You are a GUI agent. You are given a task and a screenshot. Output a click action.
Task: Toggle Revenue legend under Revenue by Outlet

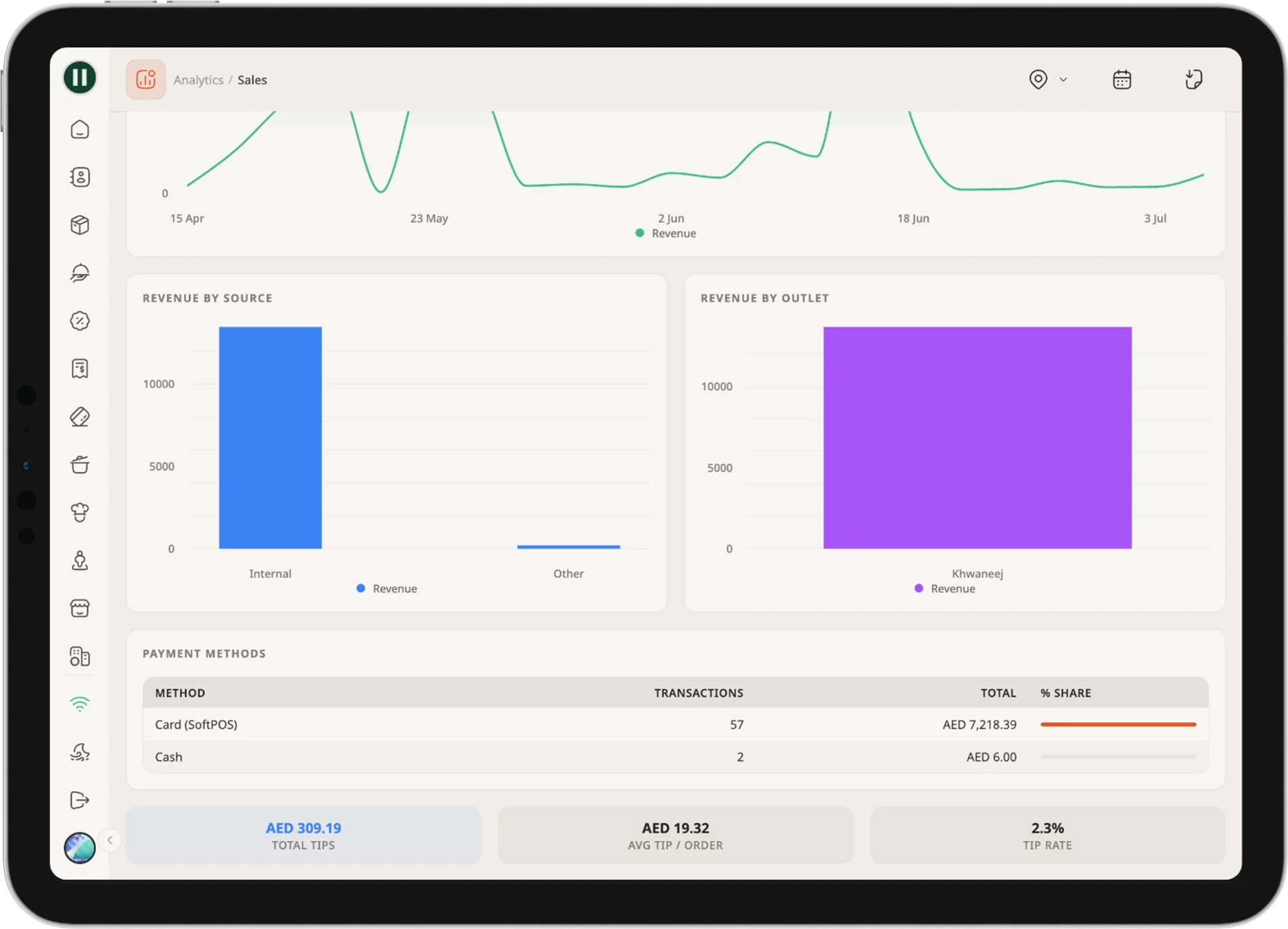click(945, 589)
